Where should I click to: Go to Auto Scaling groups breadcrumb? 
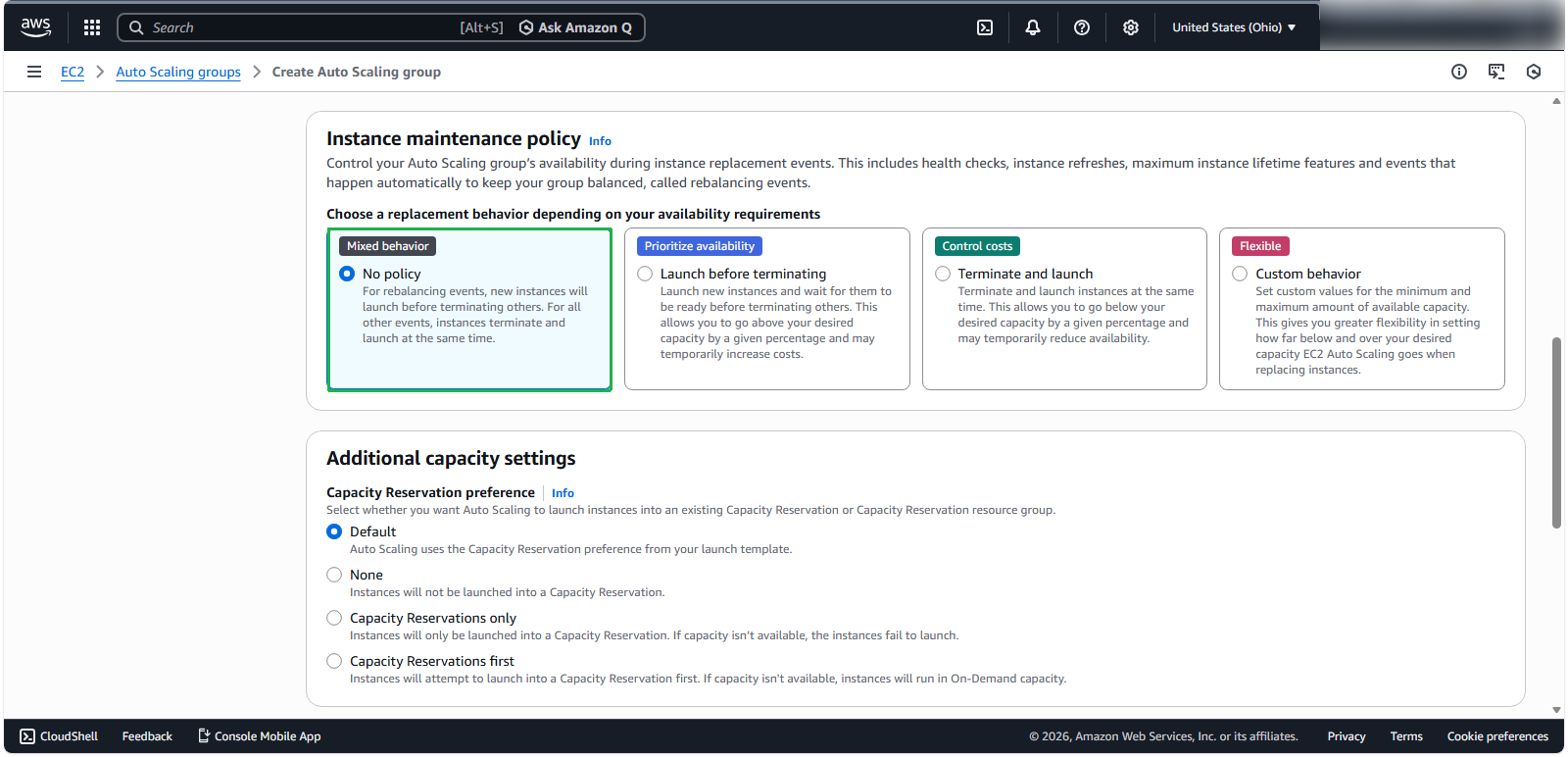coord(178,72)
